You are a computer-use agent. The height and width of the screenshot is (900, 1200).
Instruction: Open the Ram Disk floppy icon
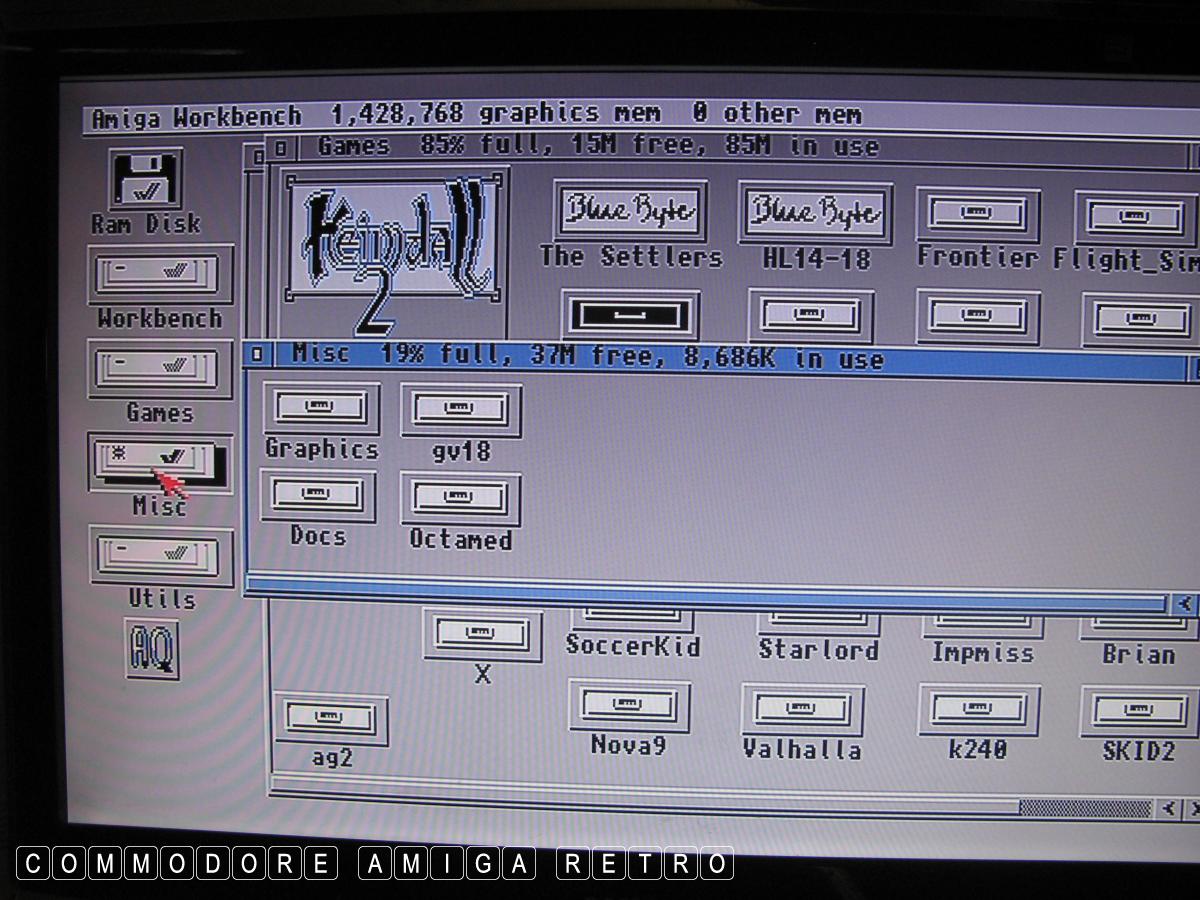pyautogui.click(x=146, y=180)
